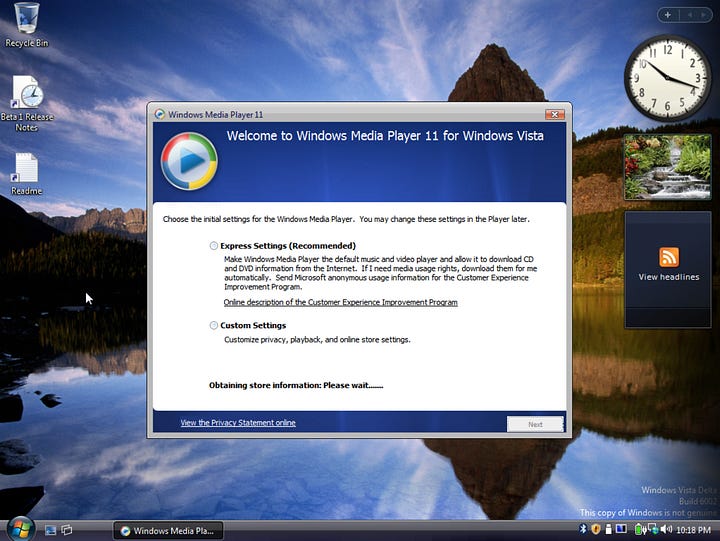The width and height of the screenshot is (720, 541).
Task: Click the Welcome to Windows Media Player 11 heading
Action: pos(385,136)
